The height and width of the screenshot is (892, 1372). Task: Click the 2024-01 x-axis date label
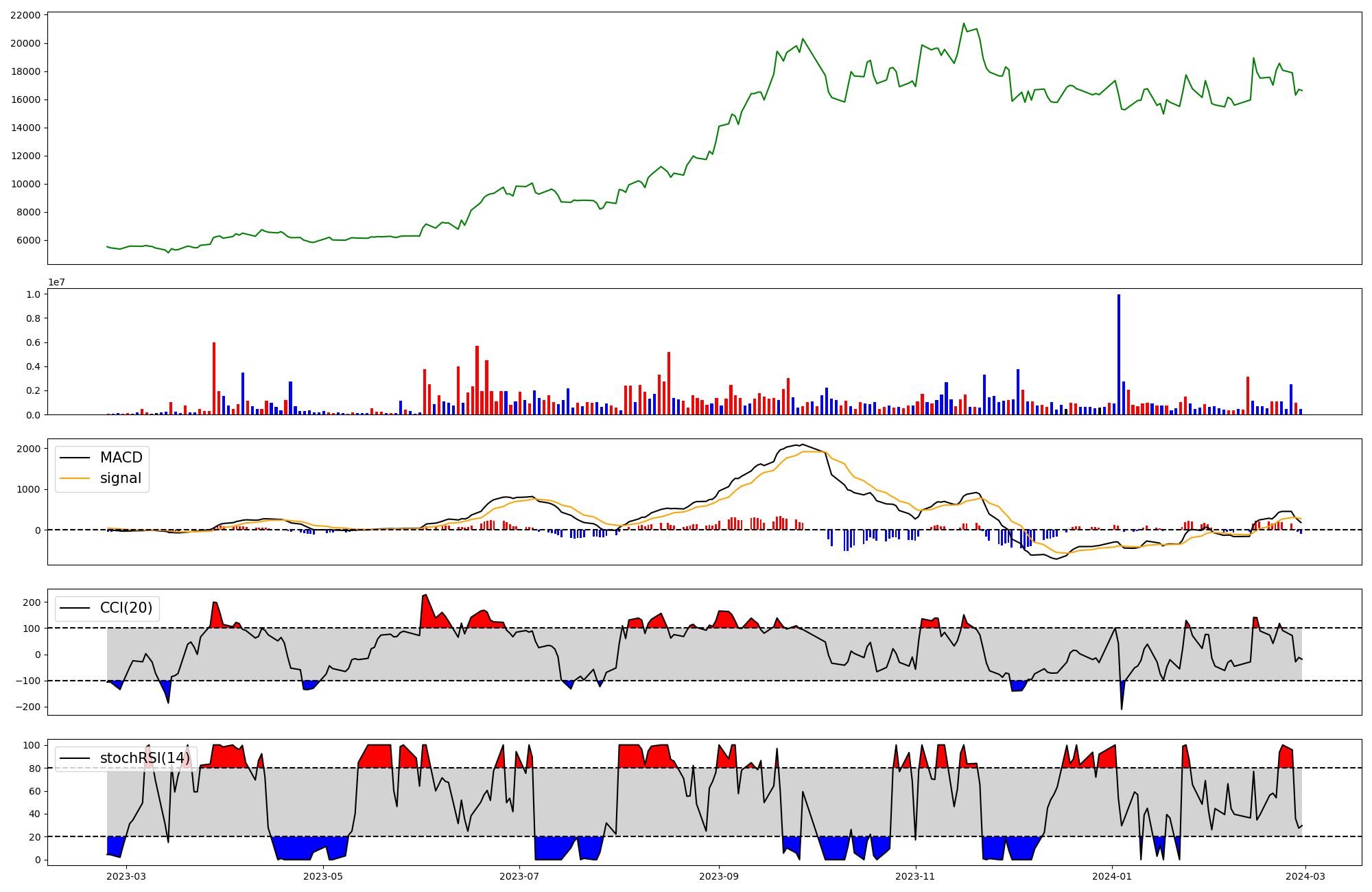click(x=1111, y=876)
